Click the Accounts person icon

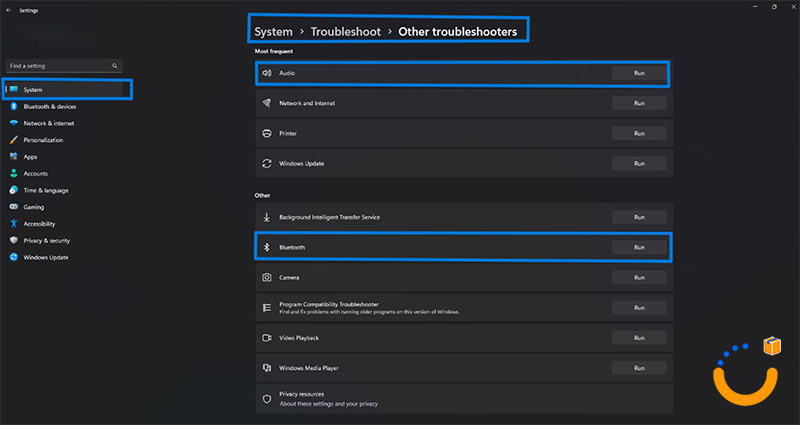14,173
